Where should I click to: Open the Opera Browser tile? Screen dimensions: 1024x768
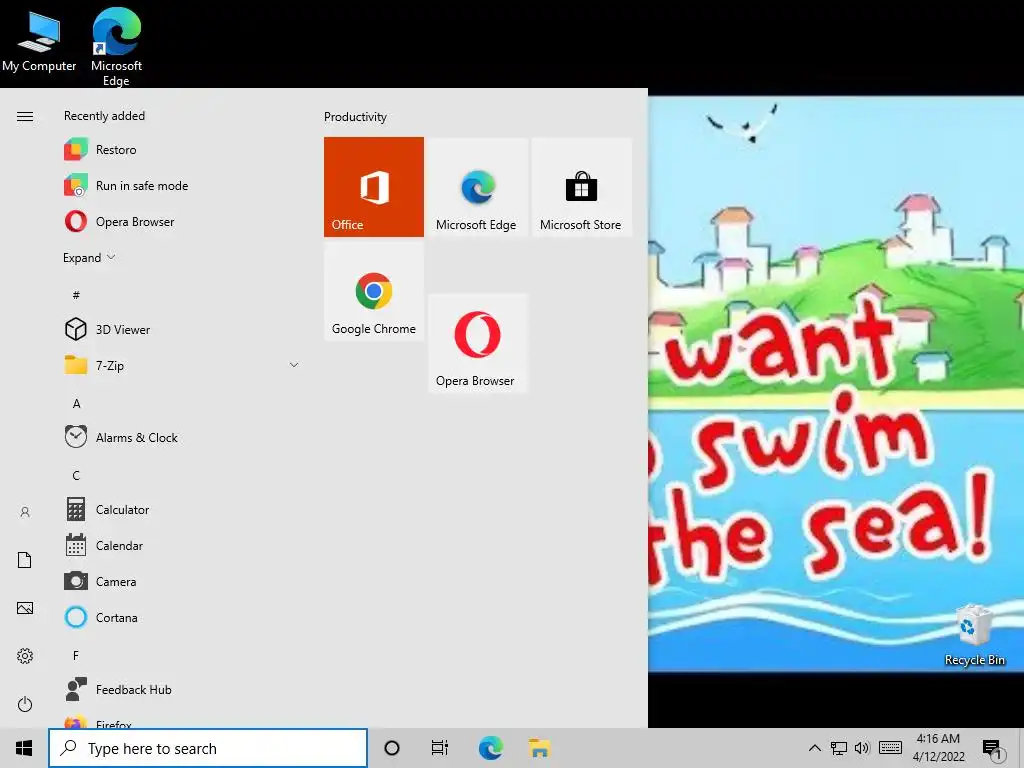(x=477, y=343)
